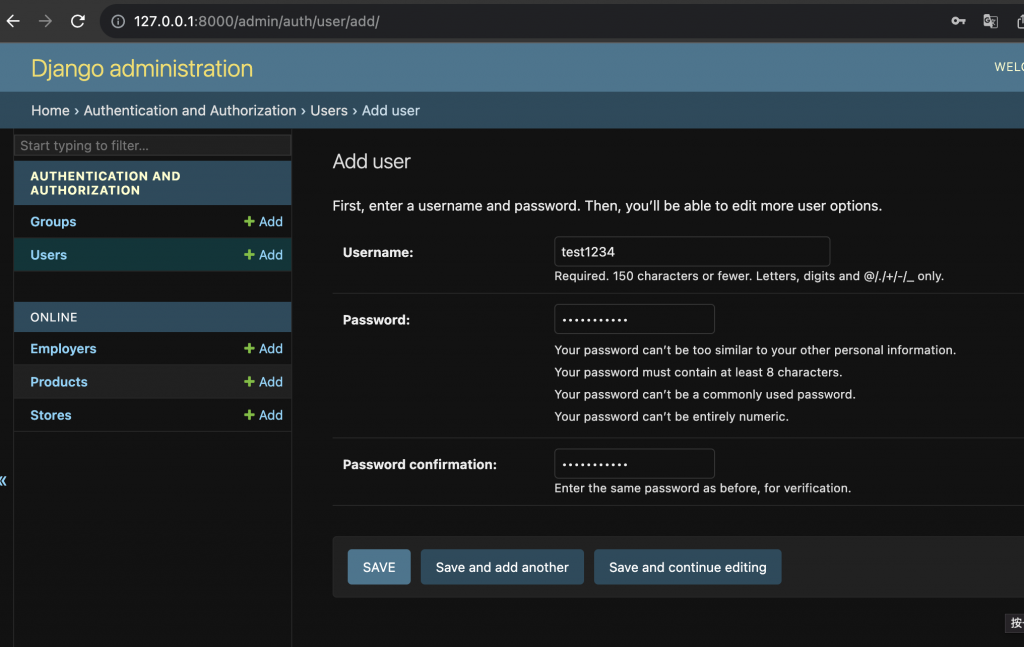This screenshot has width=1024, height=647.
Task: Click the Add user page heading
Action: click(x=372, y=161)
